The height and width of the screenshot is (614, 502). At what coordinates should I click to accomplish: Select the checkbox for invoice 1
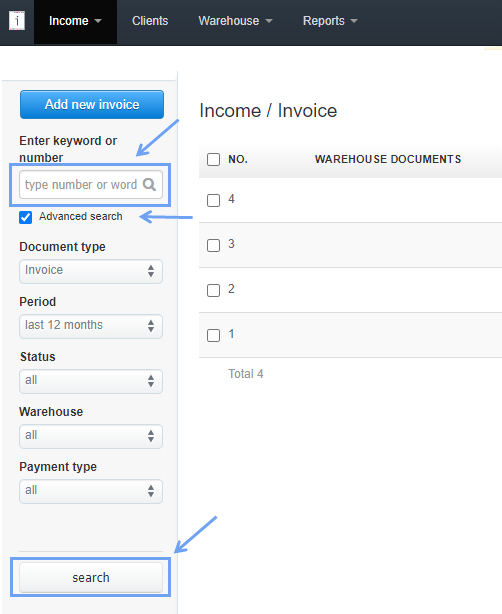click(213, 336)
